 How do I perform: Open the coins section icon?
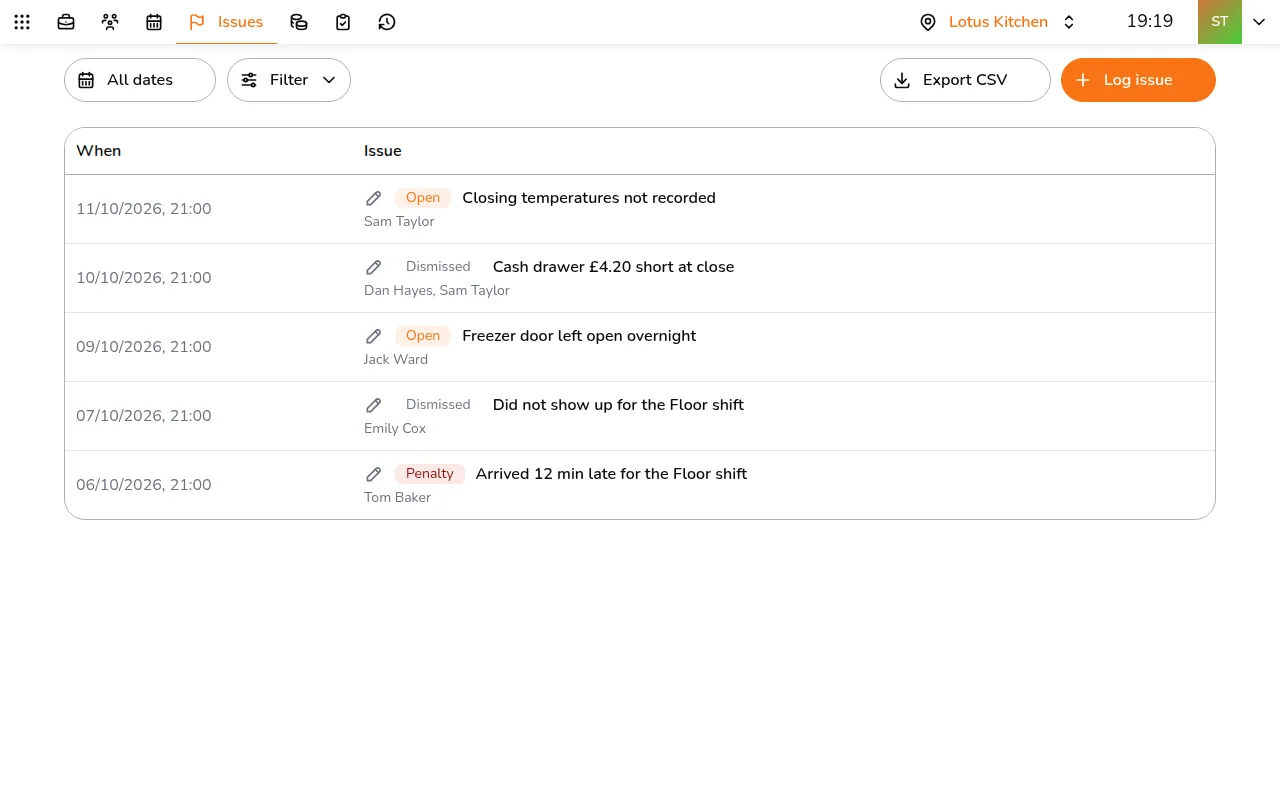(299, 22)
